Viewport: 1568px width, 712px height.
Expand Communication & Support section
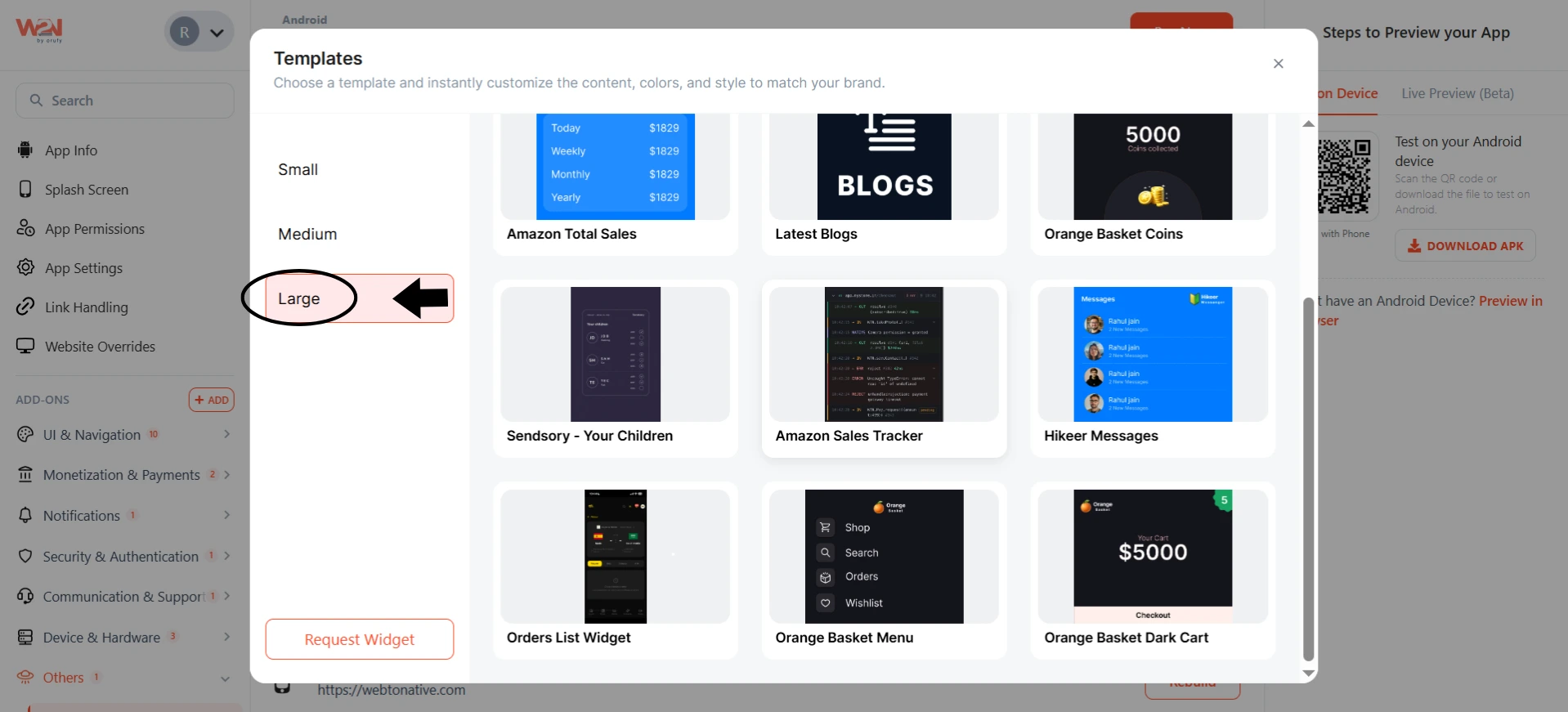point(226,596)
